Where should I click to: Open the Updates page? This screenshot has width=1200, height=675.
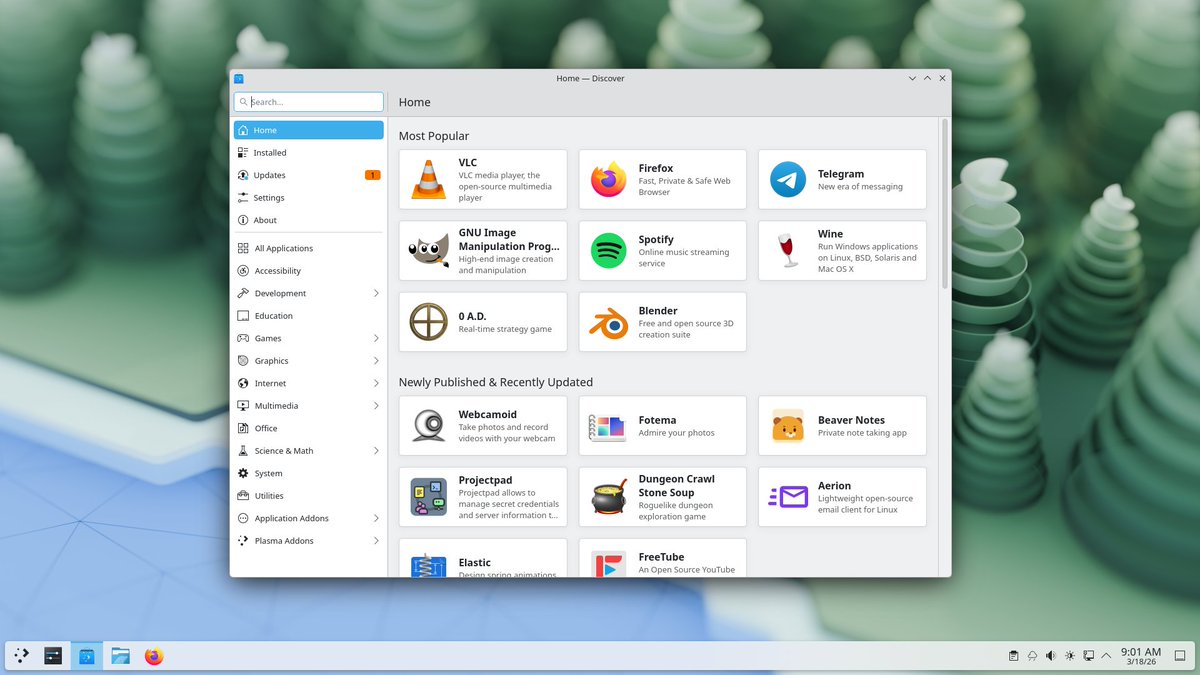309,175
